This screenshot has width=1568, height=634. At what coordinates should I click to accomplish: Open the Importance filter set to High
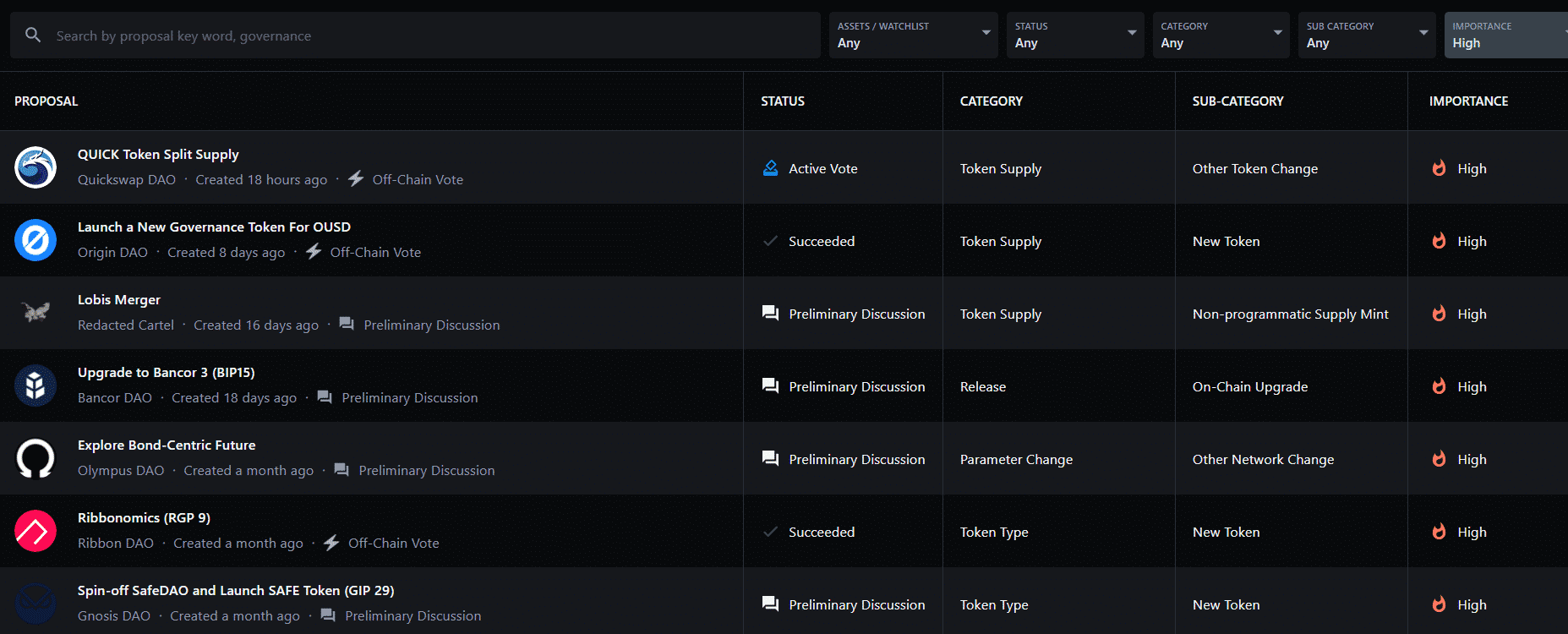click(x=1505, y=35)
